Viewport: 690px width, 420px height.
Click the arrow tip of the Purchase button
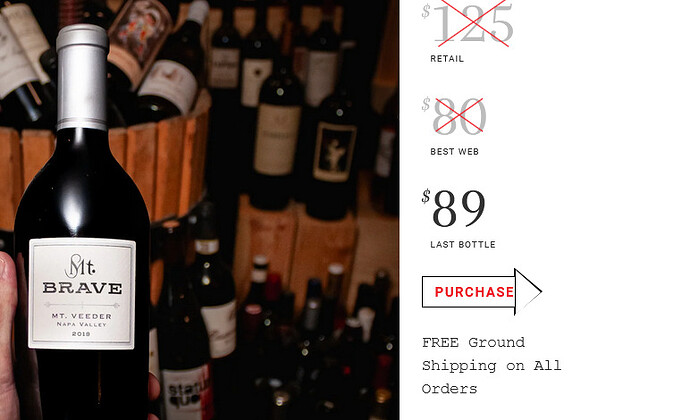point(529,291)
